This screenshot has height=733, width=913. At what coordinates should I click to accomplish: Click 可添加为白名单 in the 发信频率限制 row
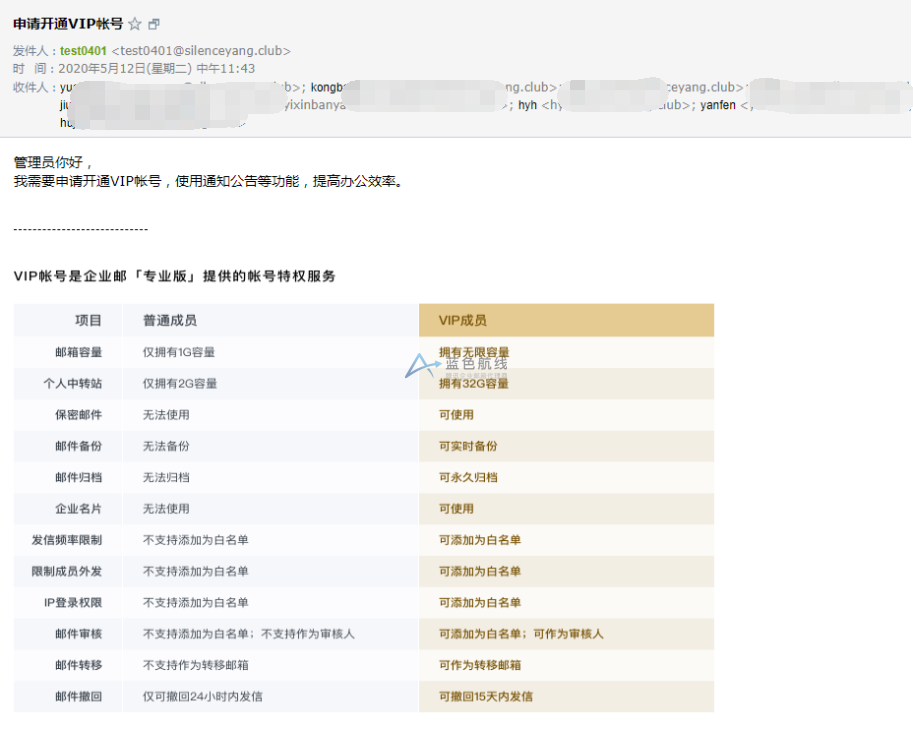480,540
